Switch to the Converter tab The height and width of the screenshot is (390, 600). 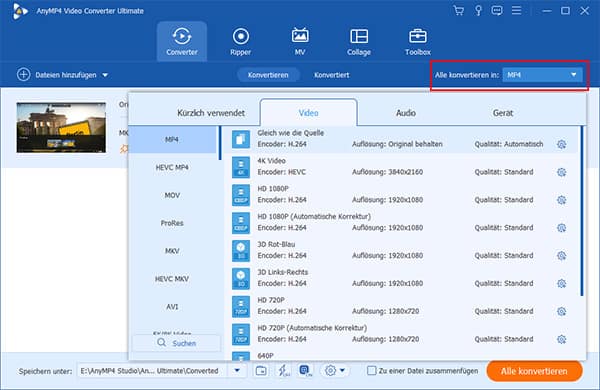(182, 41)
